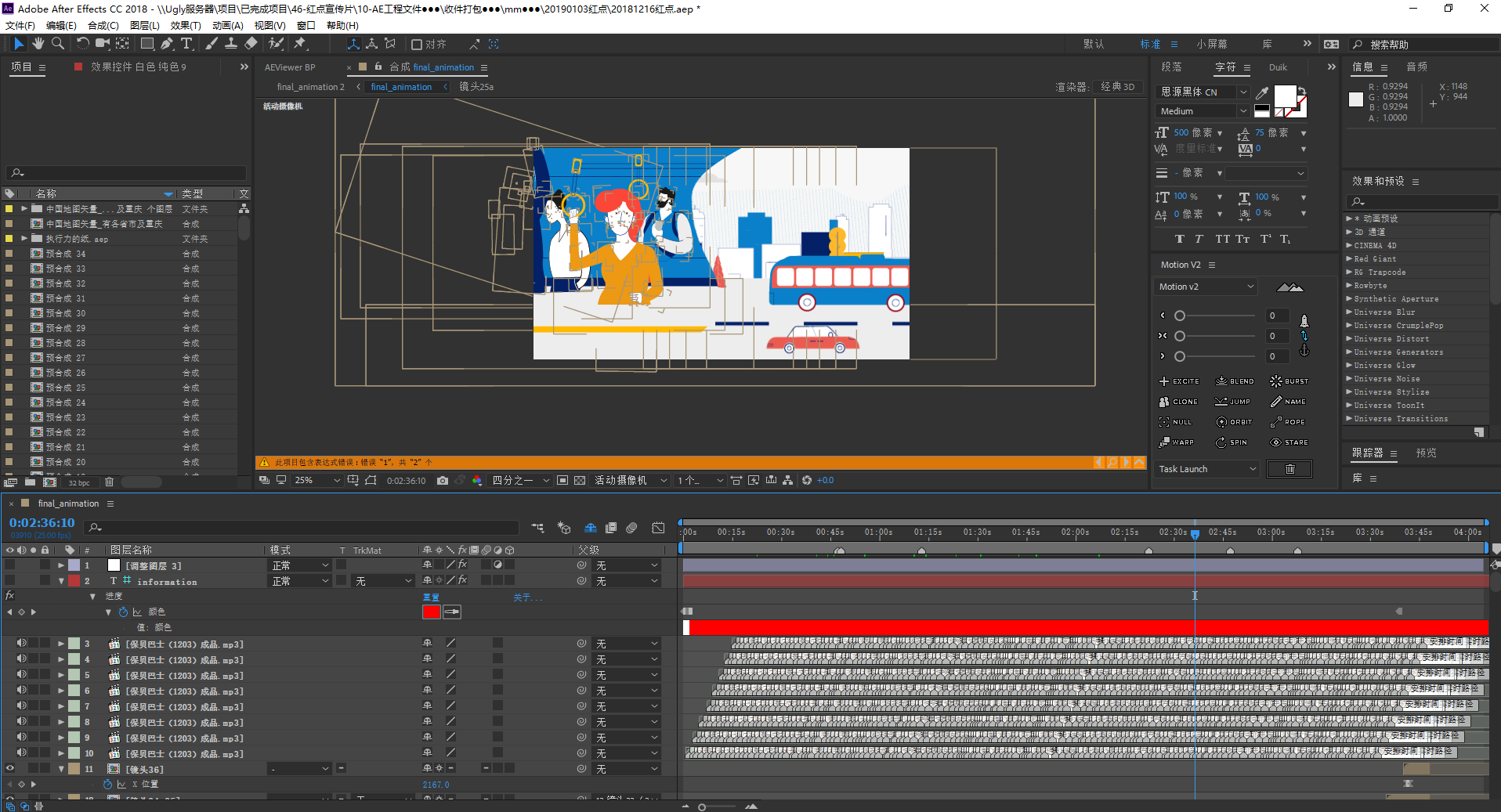The image size is (1501, 812).
Task: Click the 重置 reset link on 进度 effect
Action: coord(431,597)
